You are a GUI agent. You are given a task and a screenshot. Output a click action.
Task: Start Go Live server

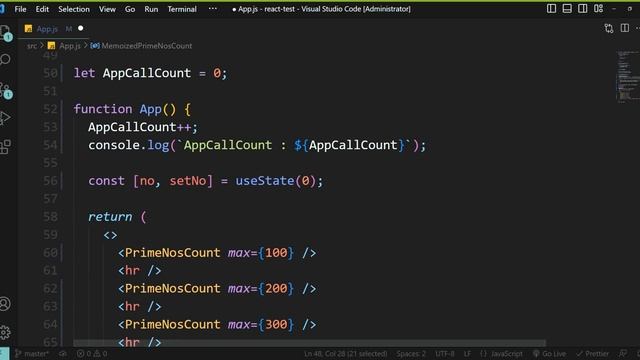coord(549,353)
